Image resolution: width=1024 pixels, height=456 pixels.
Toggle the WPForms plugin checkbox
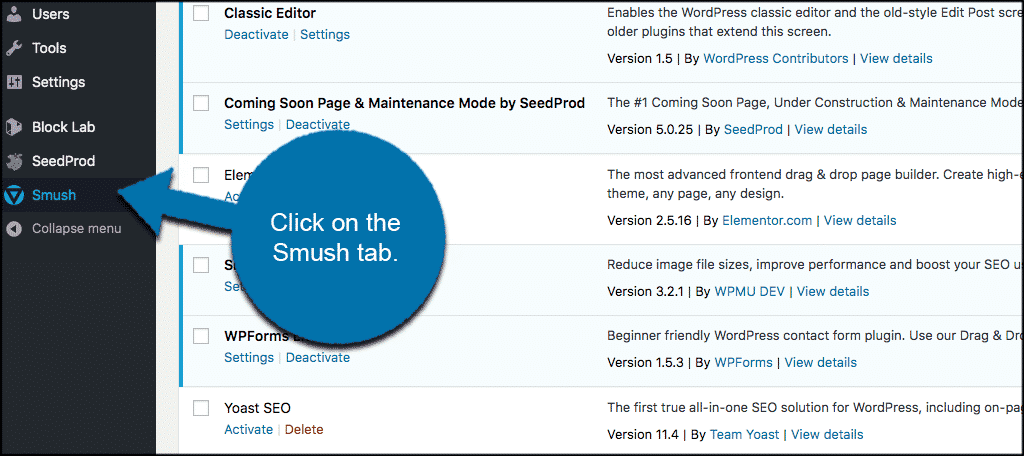(201, 336)
